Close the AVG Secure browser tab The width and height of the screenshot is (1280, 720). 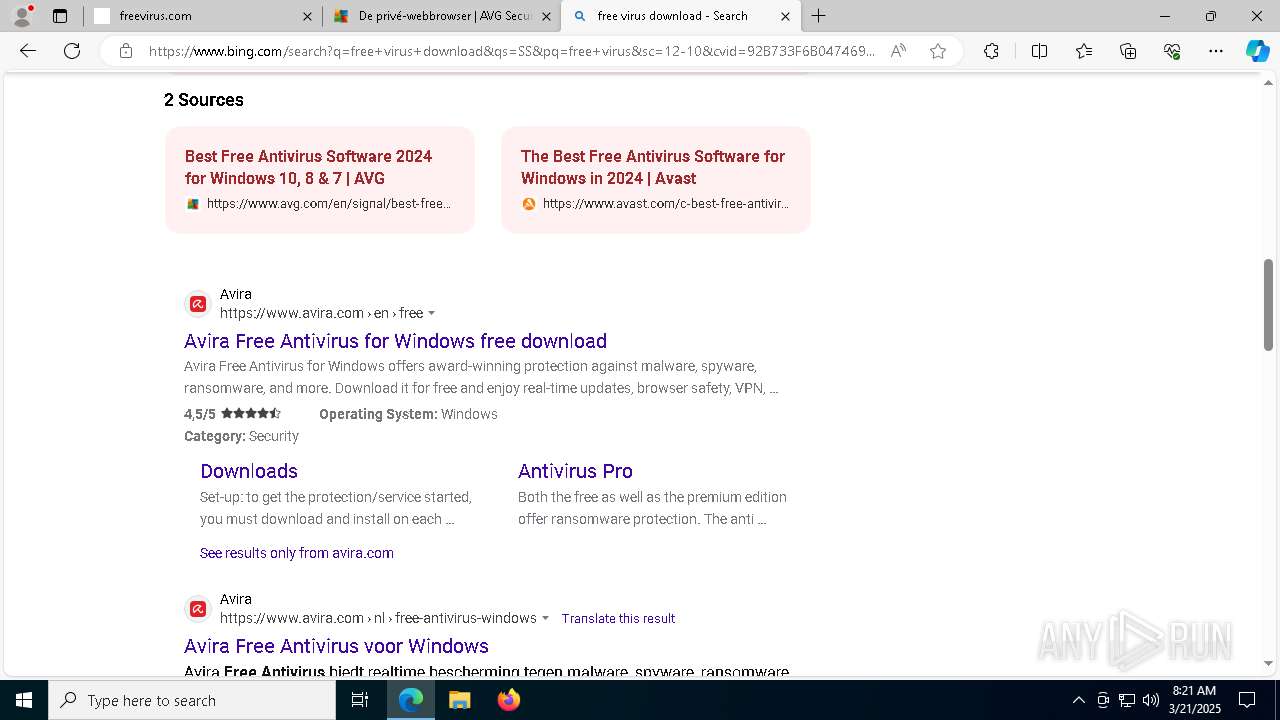click(x=546, y=16)
